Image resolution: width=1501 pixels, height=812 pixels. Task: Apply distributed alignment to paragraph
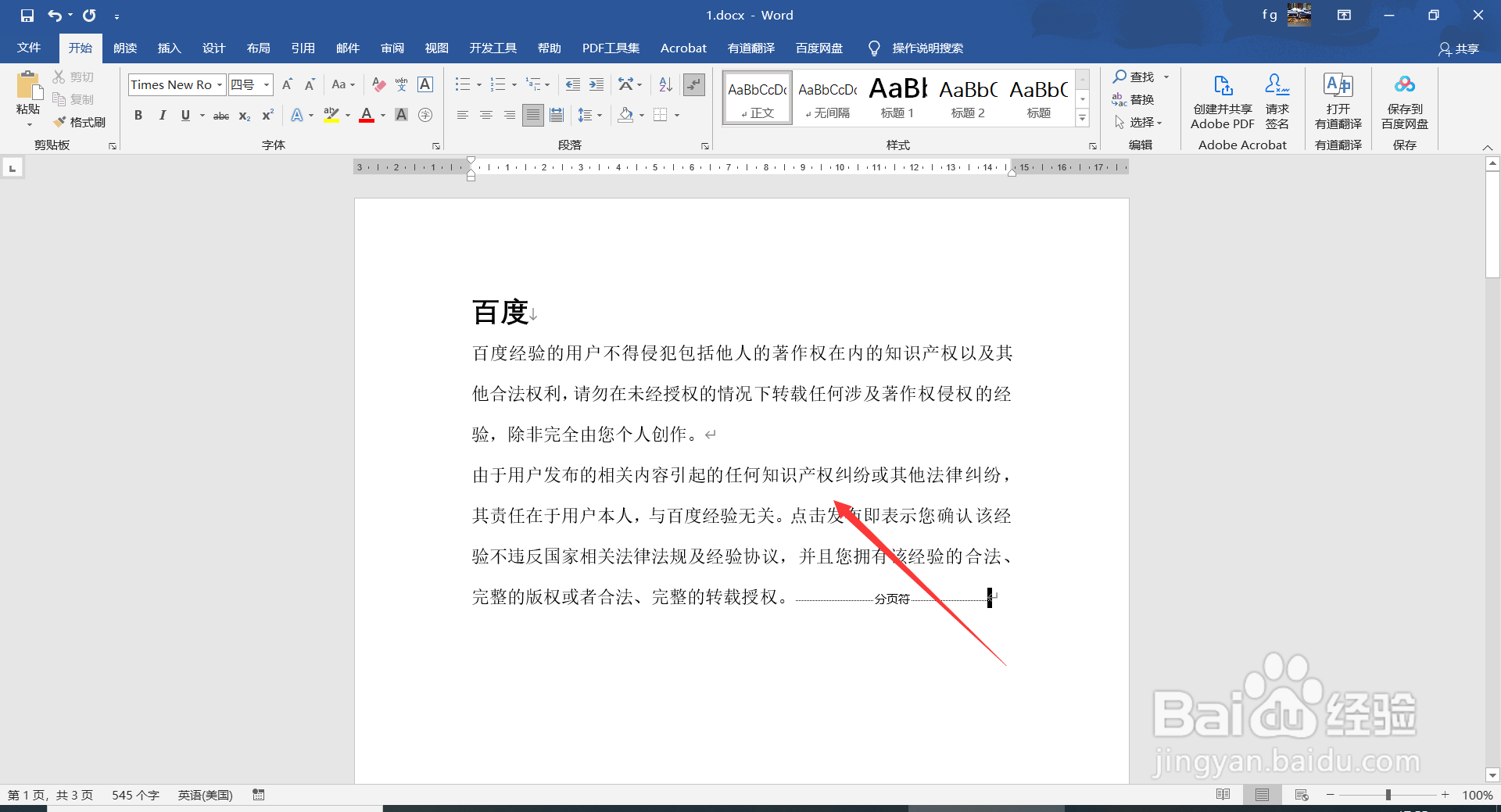[557, 116]
